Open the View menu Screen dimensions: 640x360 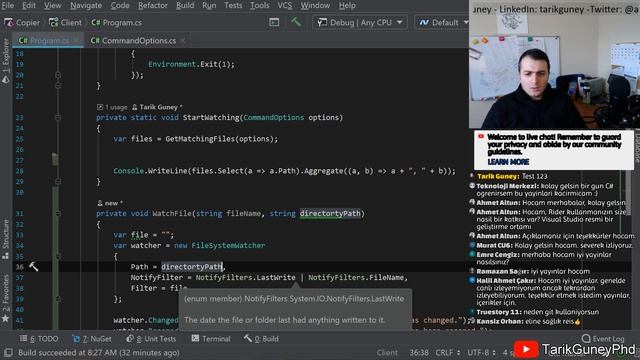pos(52,5)
